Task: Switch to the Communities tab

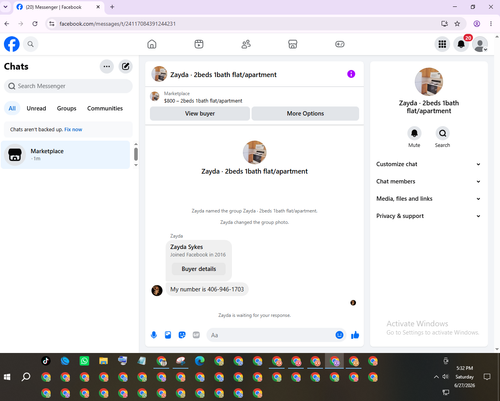Action: pyautogui.click(x=105, y=108)
